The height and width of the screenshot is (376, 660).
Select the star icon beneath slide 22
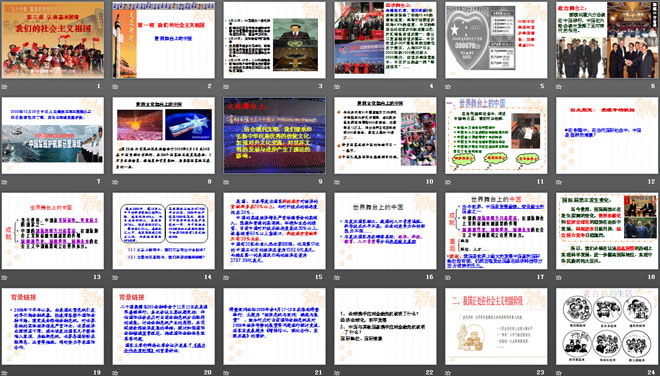[337, 373]
